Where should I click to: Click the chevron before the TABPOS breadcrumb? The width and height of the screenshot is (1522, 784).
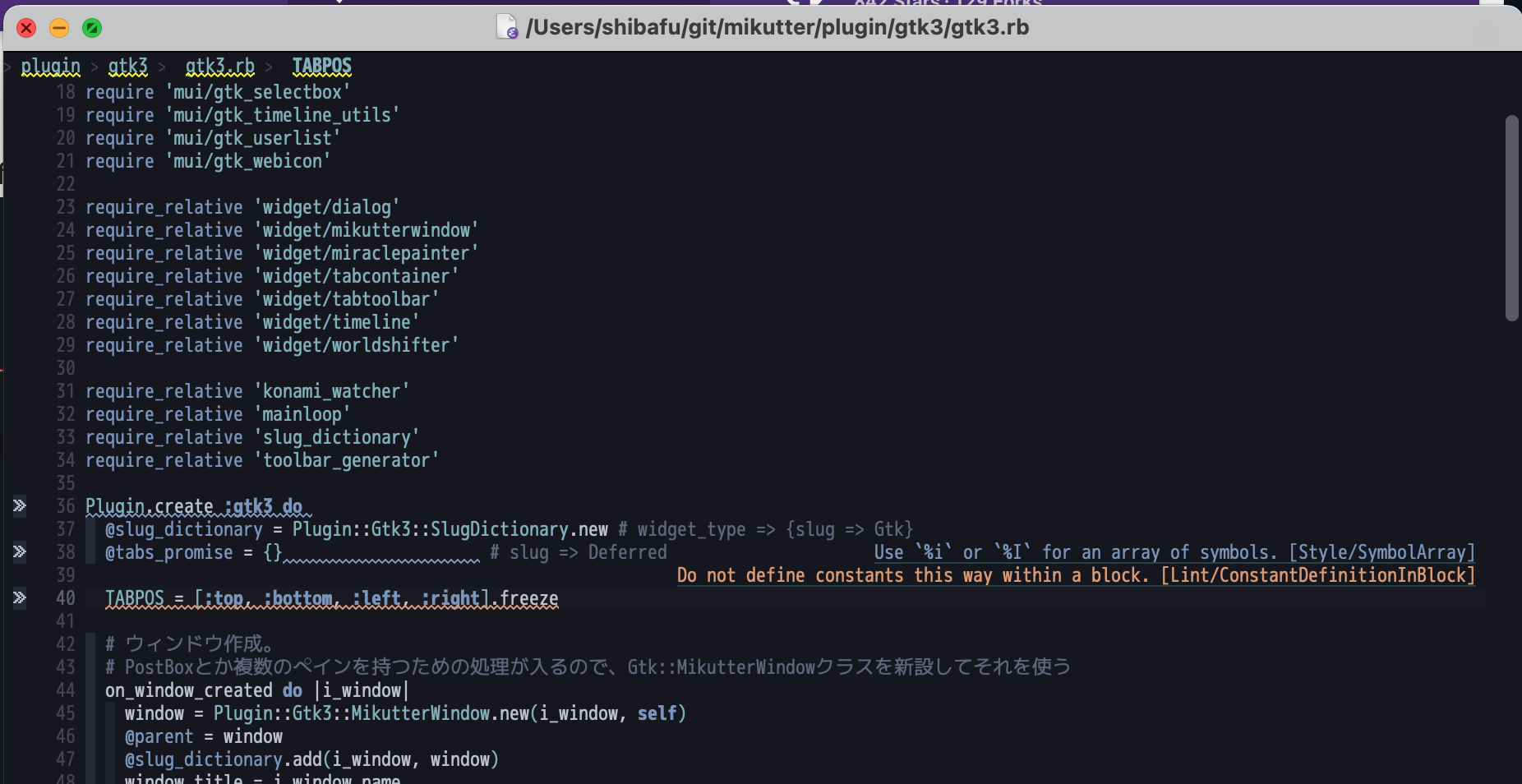(269, 67)
